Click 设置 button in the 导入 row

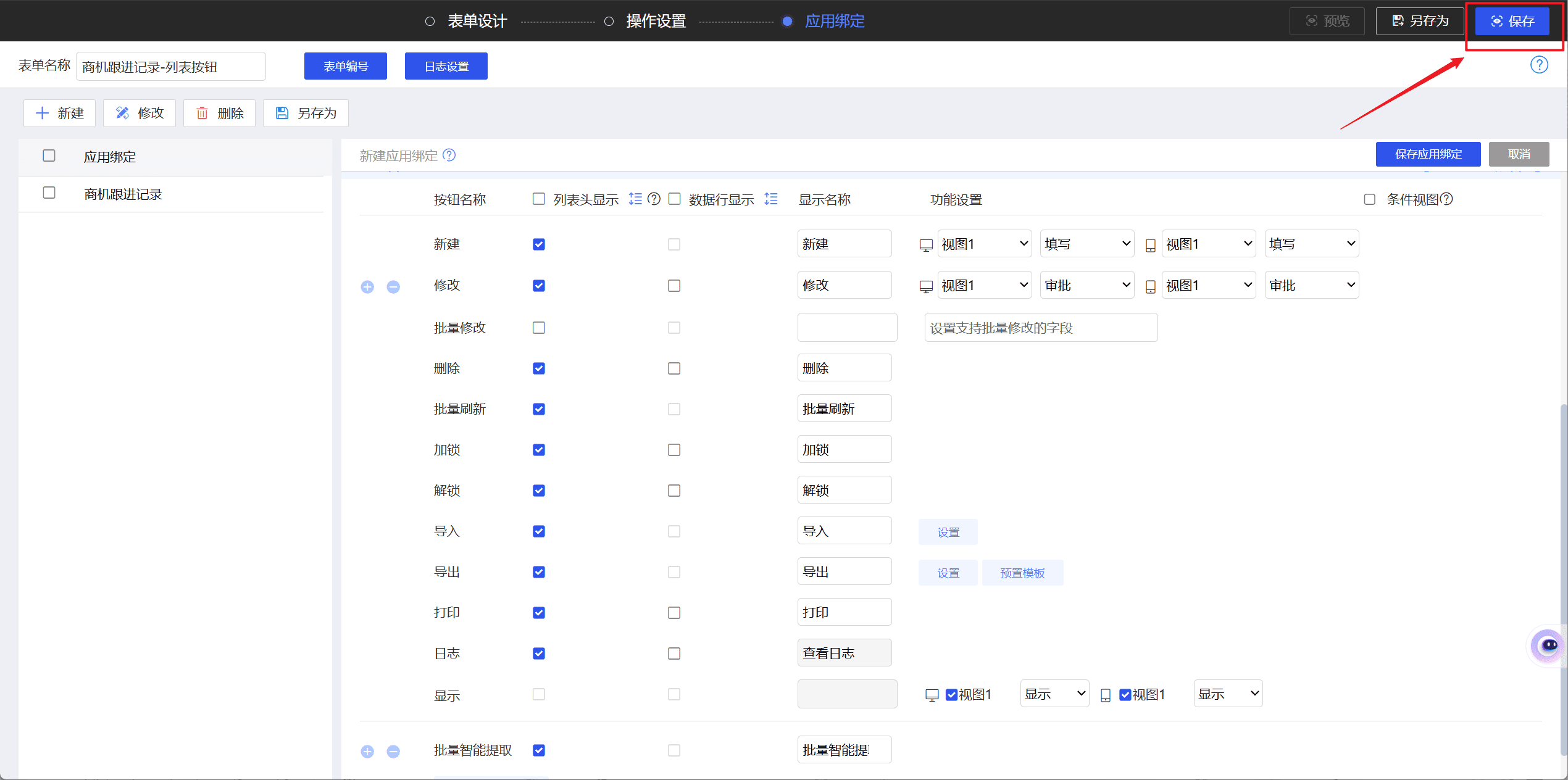[948, 532]
